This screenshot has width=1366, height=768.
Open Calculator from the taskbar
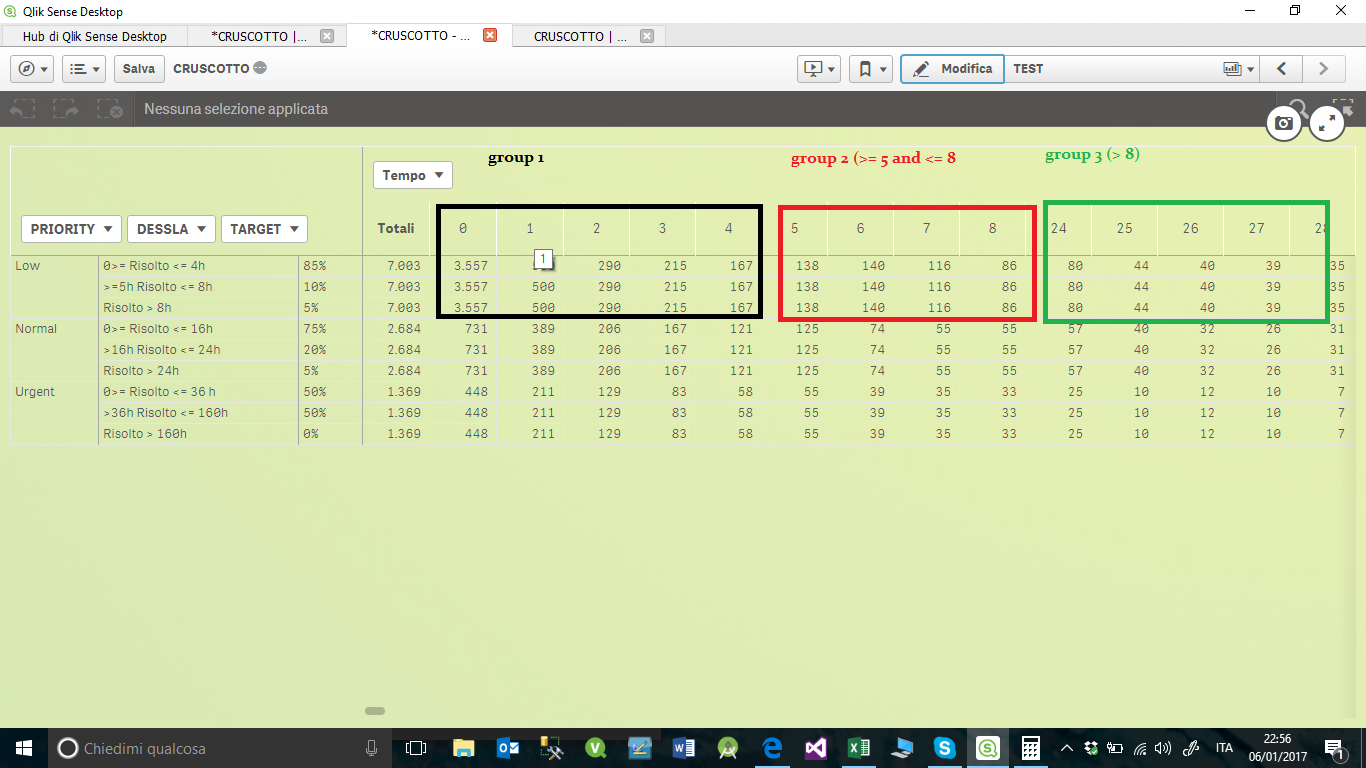coord(1031,748)
